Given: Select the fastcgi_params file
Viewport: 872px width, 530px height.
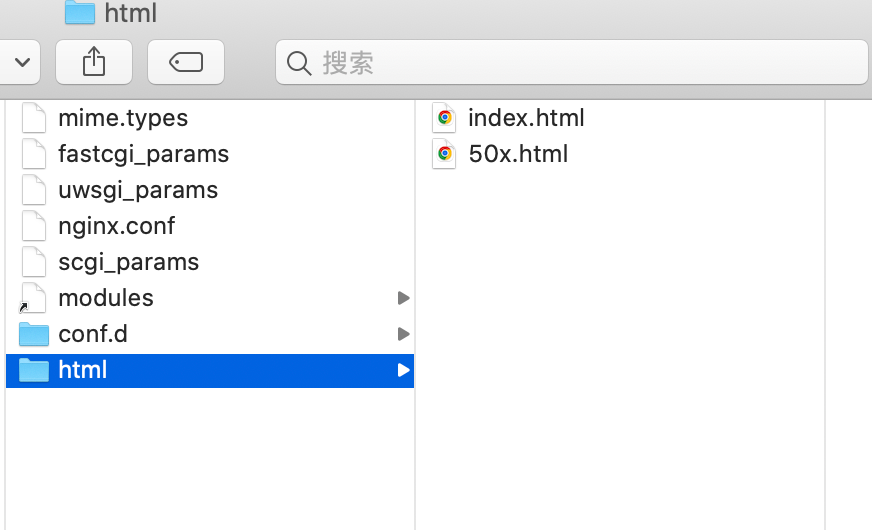Looking at the screenshot, I should click(x=143, y=154).
